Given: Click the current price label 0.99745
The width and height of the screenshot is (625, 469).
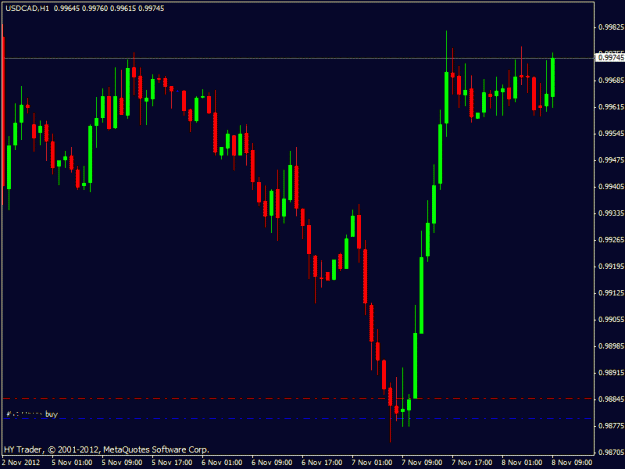Looking at the screenshot, I should coord(611,58).
